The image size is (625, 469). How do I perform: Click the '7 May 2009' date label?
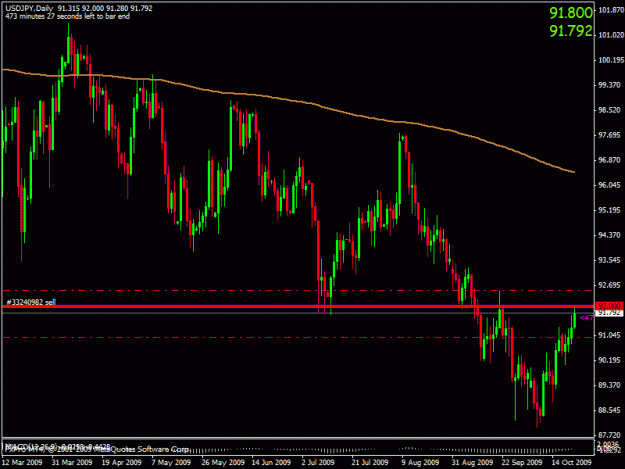coord(171,462)
